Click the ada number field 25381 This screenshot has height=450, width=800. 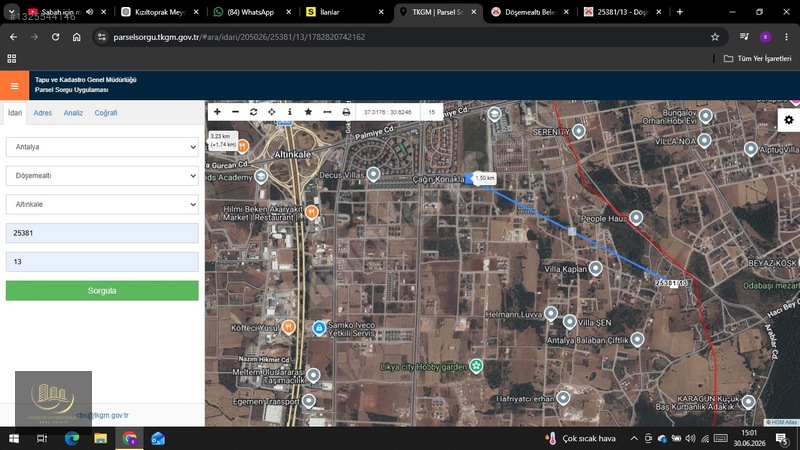[x=102, y=233]
